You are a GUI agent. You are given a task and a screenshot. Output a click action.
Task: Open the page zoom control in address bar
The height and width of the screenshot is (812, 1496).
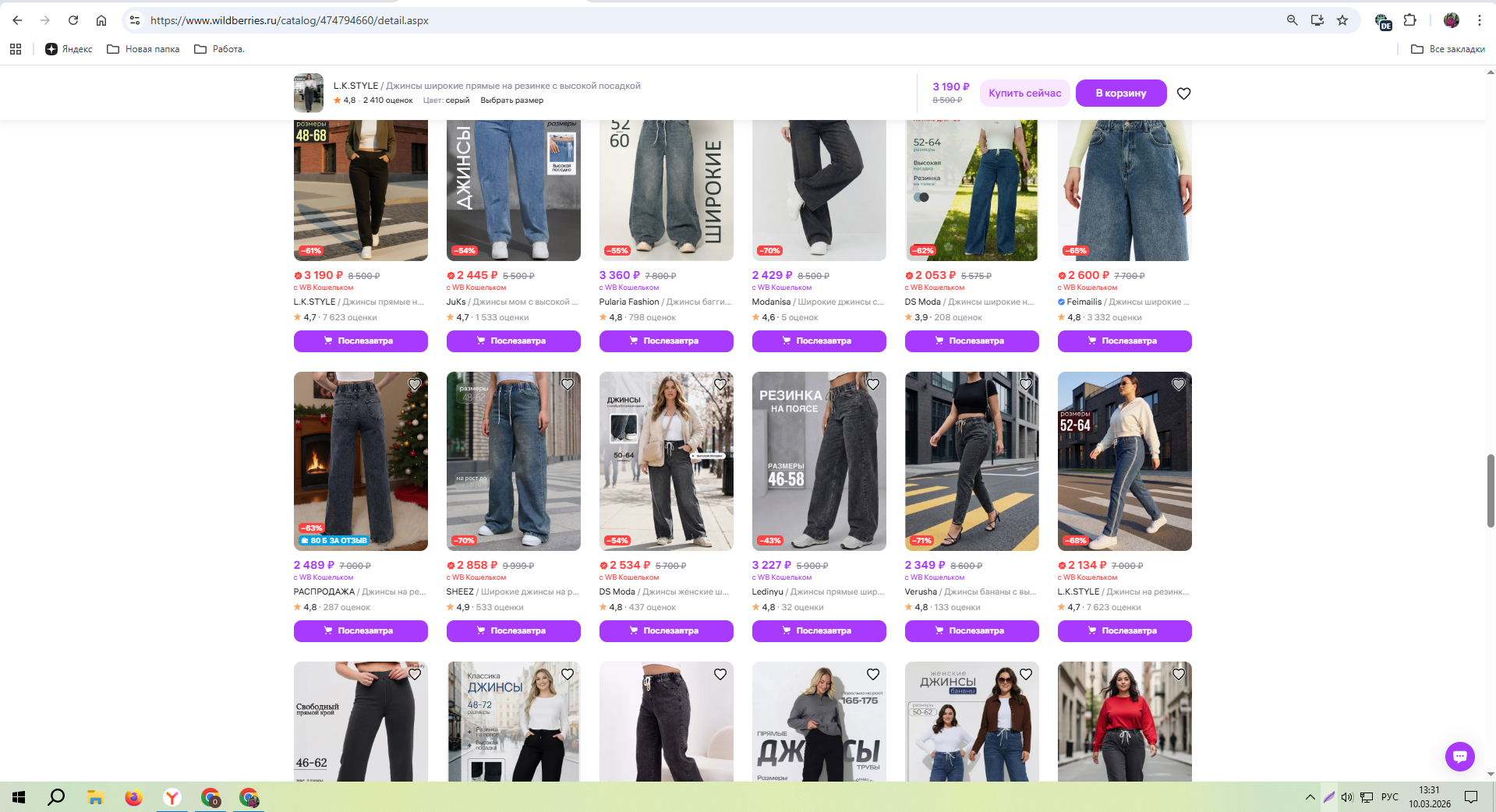click(1293, 20)
